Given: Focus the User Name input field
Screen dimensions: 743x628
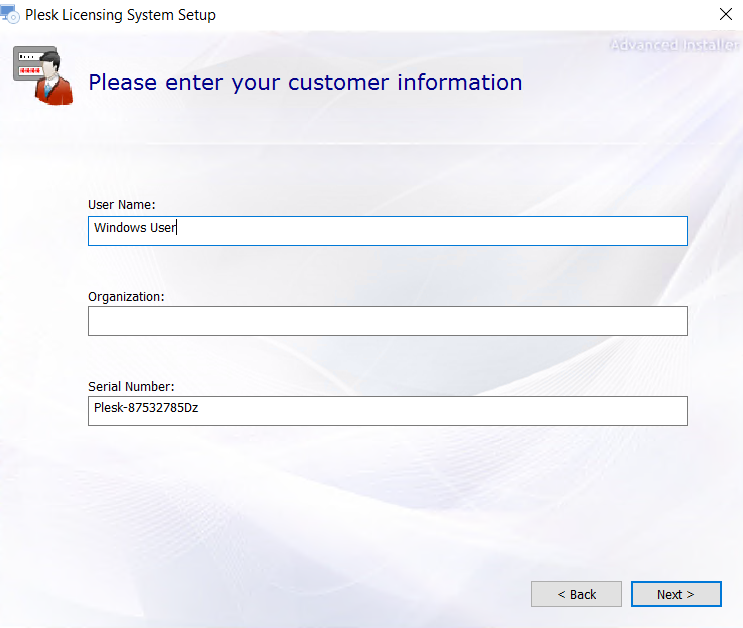Looking at the screenshot, I should (388, 231).
